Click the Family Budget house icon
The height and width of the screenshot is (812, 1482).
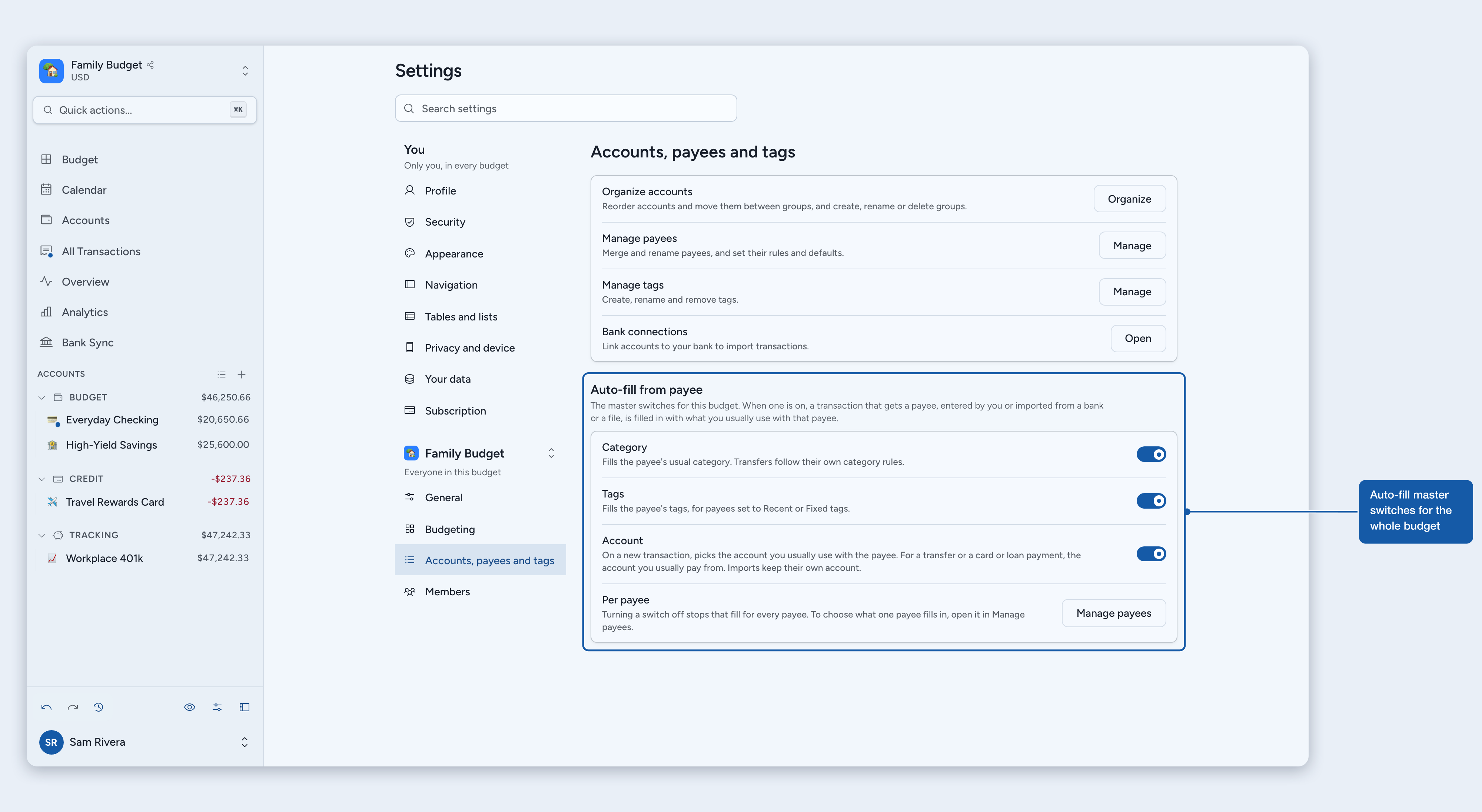pos(51,71)
